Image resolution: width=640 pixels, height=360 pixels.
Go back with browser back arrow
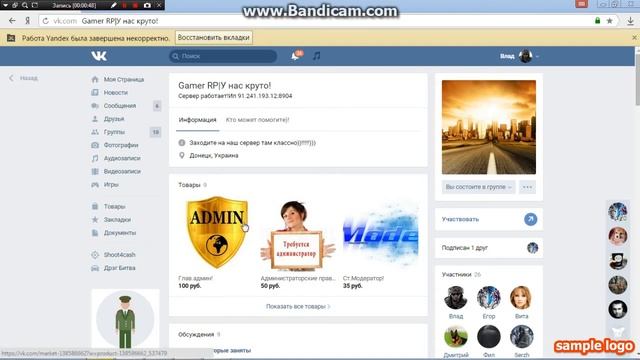12,21
